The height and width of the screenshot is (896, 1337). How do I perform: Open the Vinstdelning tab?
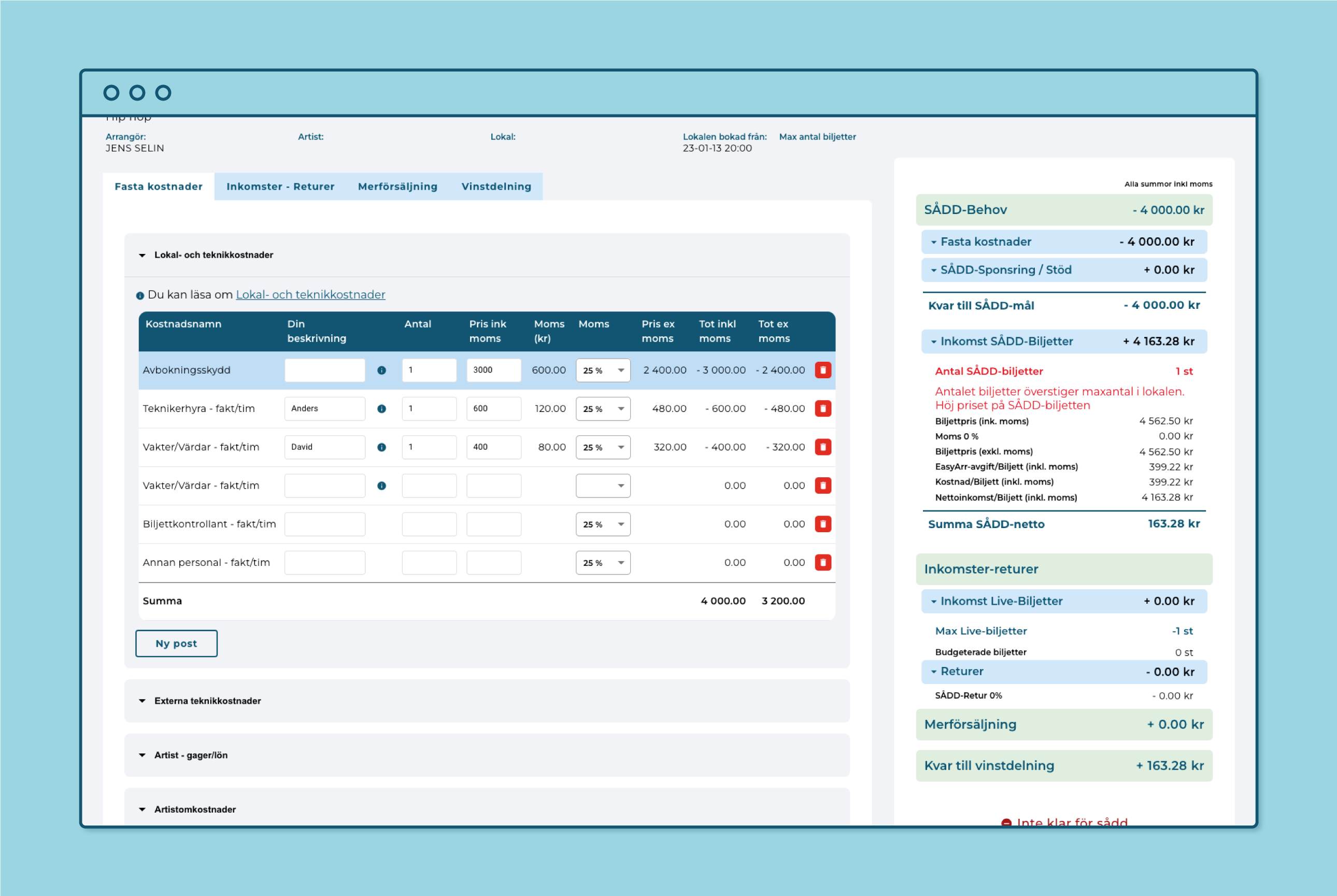pos(496,186)
